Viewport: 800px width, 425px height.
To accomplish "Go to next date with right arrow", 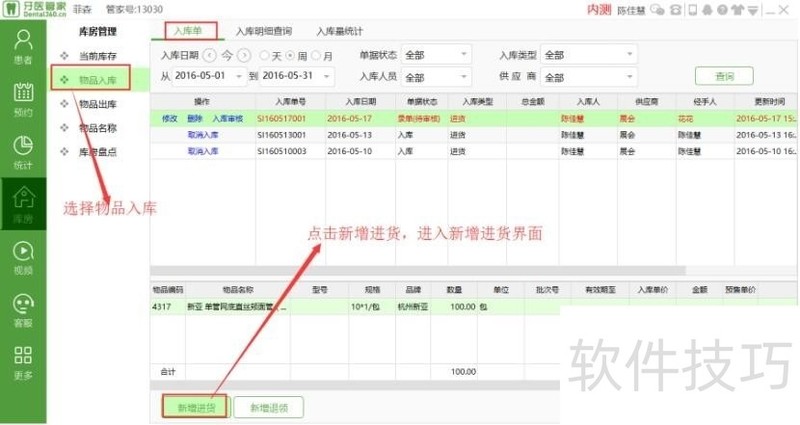I will (244, 55).
